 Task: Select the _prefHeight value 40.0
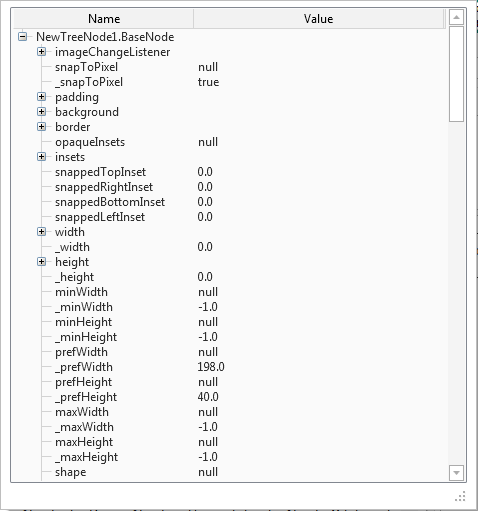click(208, 397)
